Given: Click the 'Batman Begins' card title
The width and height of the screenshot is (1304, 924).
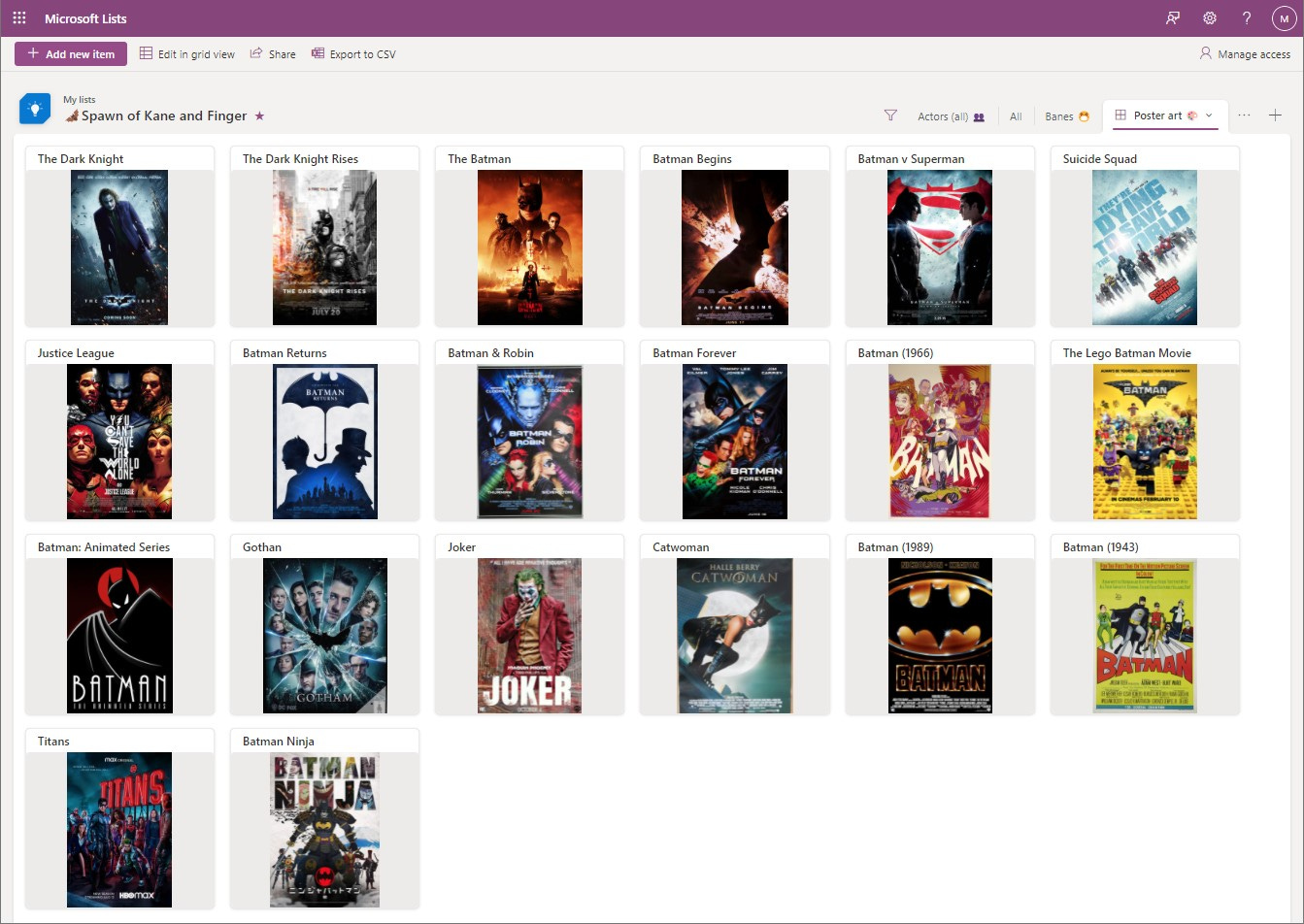Looking at the screenshot, I should pos(692,159).
